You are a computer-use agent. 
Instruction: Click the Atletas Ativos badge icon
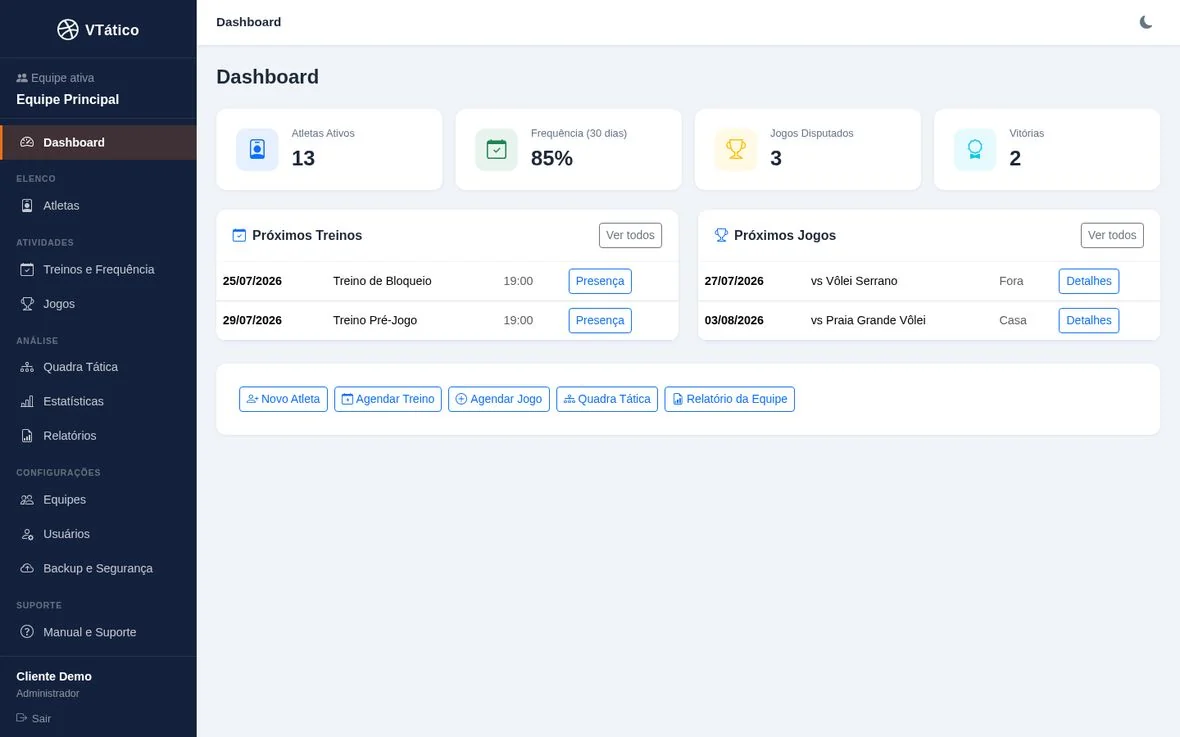coord(257,149)
